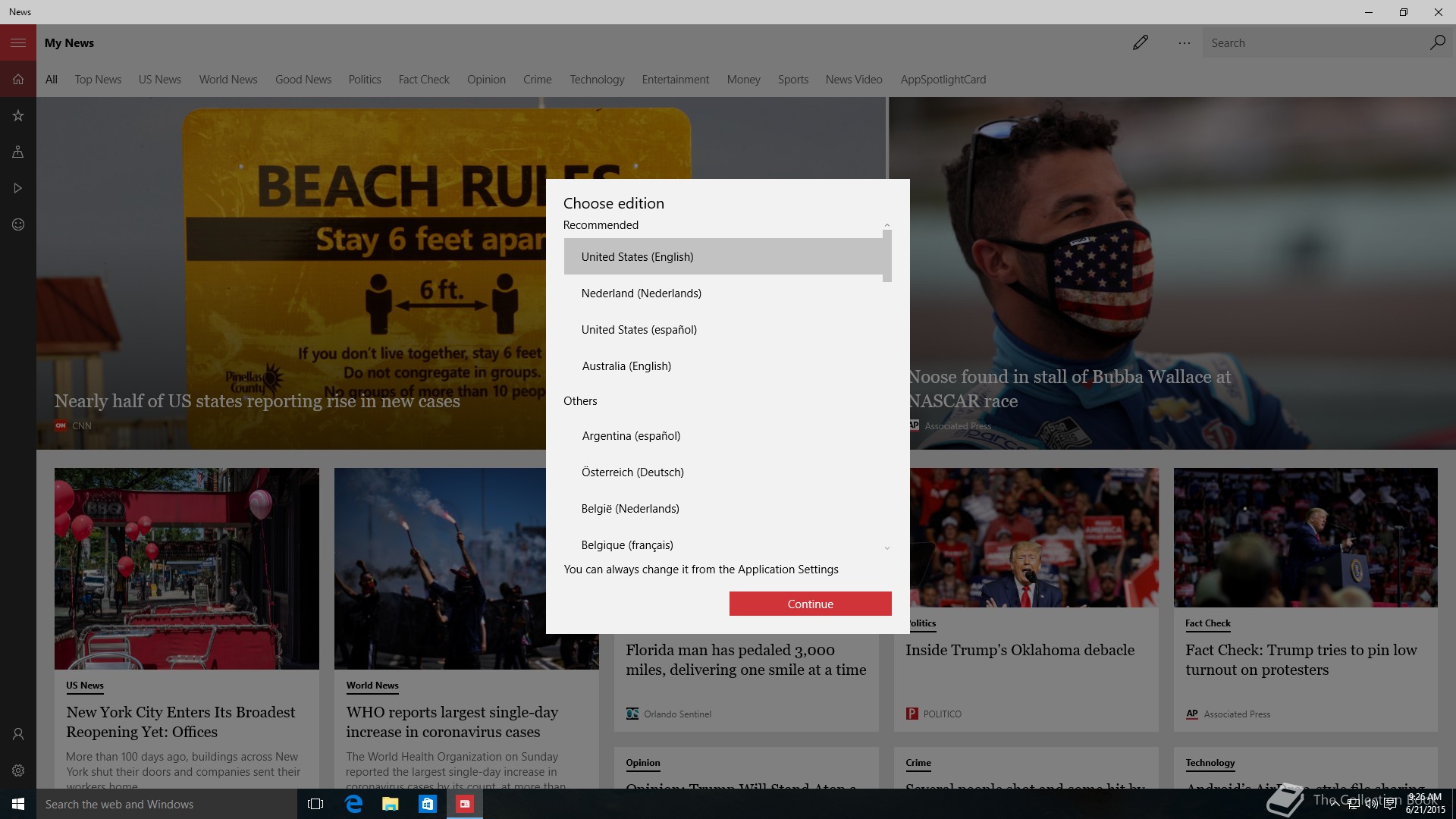Click the search magnifier icon
Viewport: 1456px width, 819px height.
click(x=1437, y=42)
